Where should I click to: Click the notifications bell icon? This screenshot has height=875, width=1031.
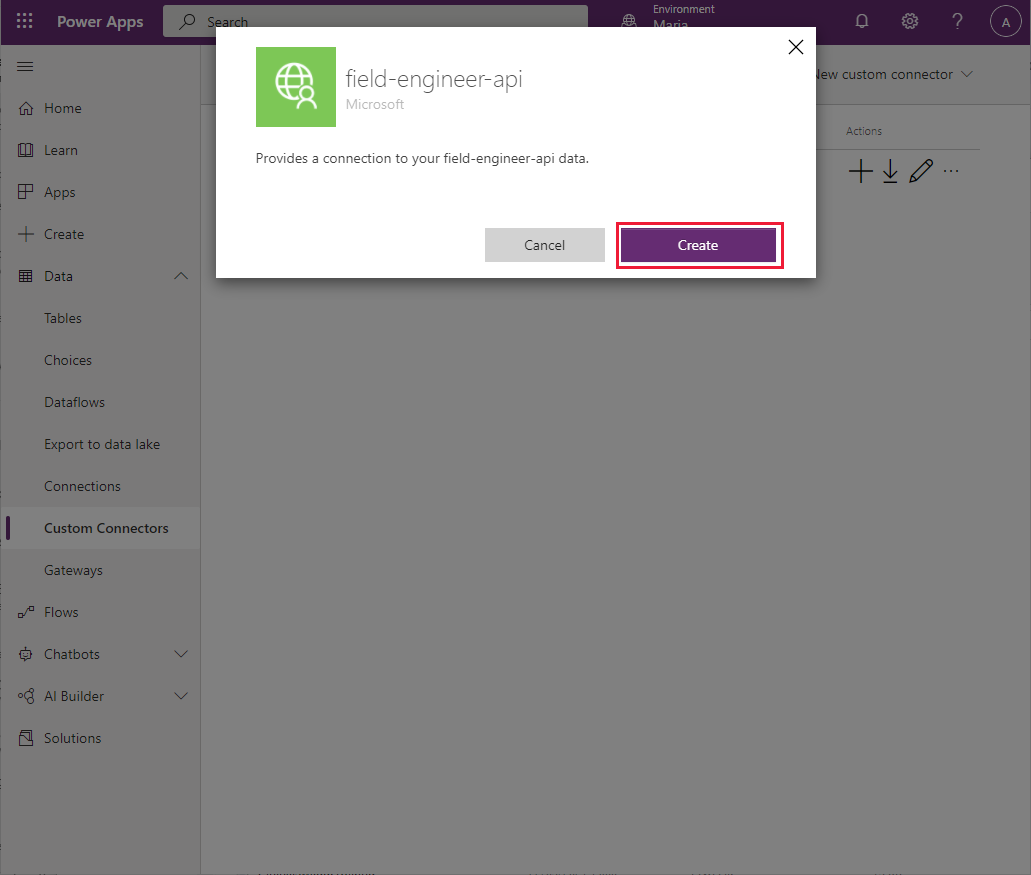pyautogui.click(x=861, y=21)
